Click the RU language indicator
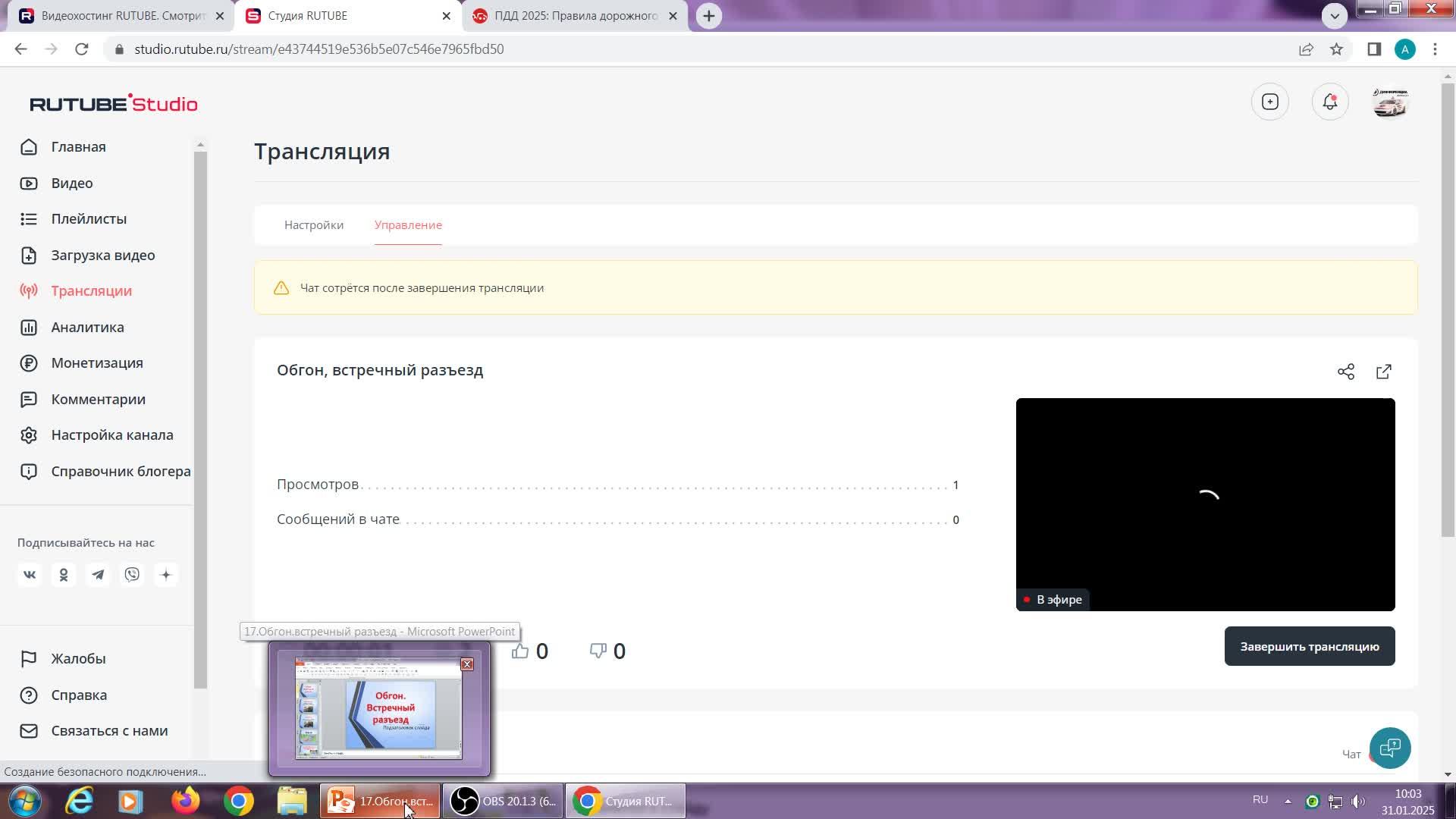 click(x=1260, y=800)
